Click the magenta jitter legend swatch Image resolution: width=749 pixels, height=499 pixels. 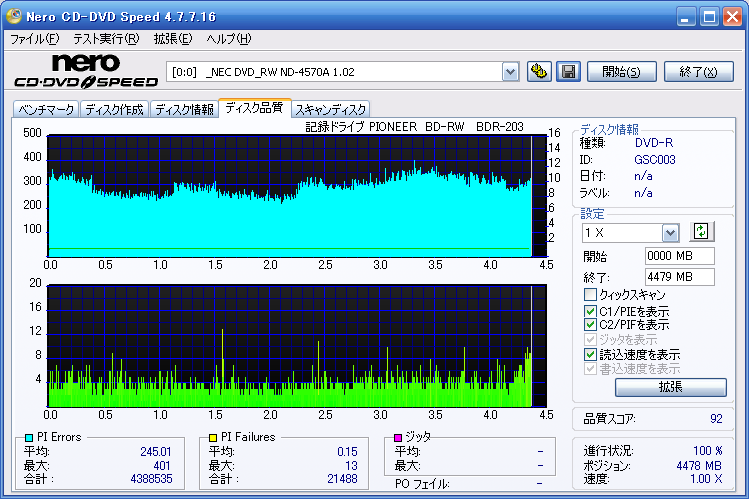coord(398,437)
